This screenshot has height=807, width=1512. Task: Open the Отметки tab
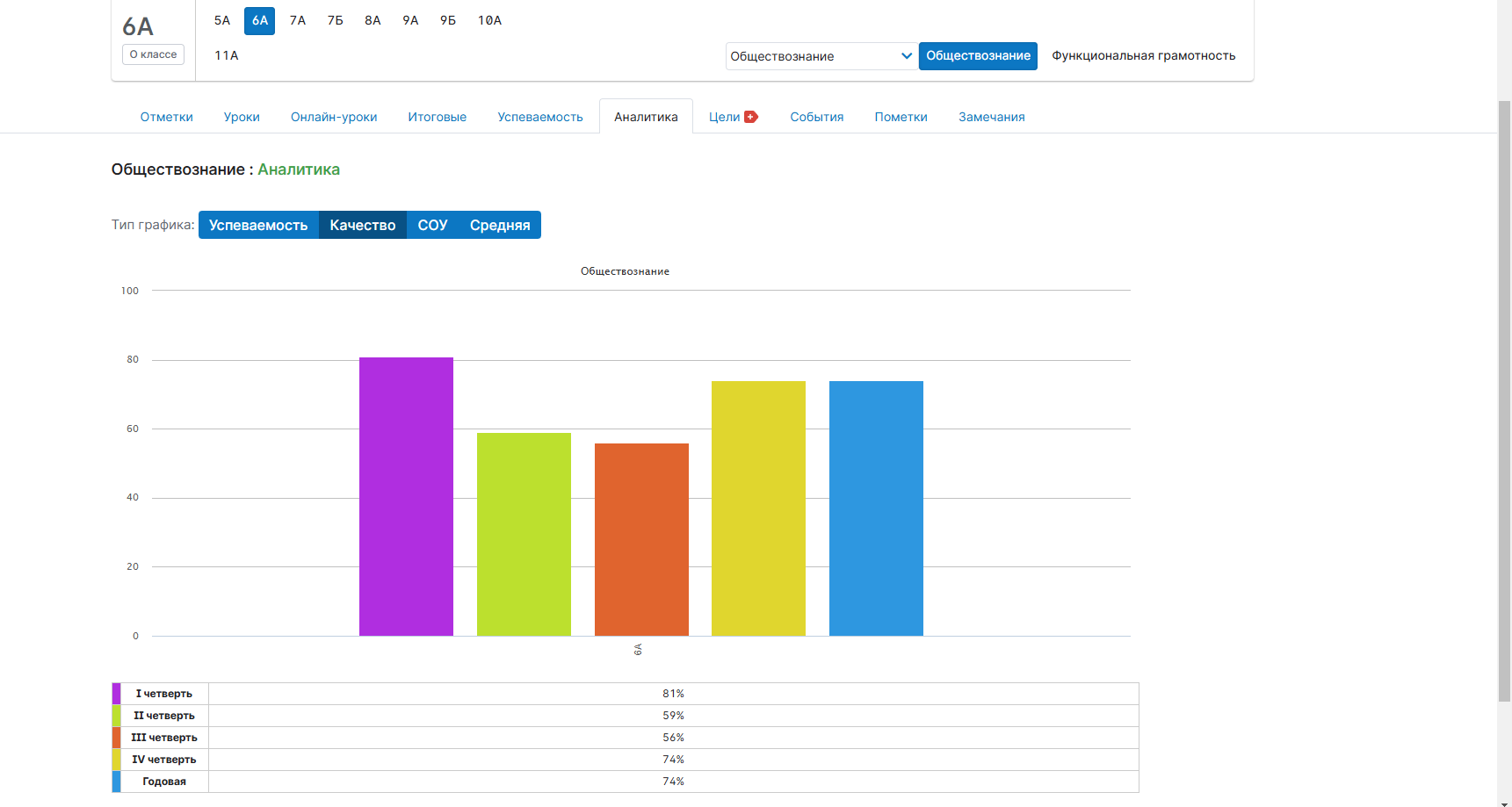pyautogui.click(x=167, y=117)
